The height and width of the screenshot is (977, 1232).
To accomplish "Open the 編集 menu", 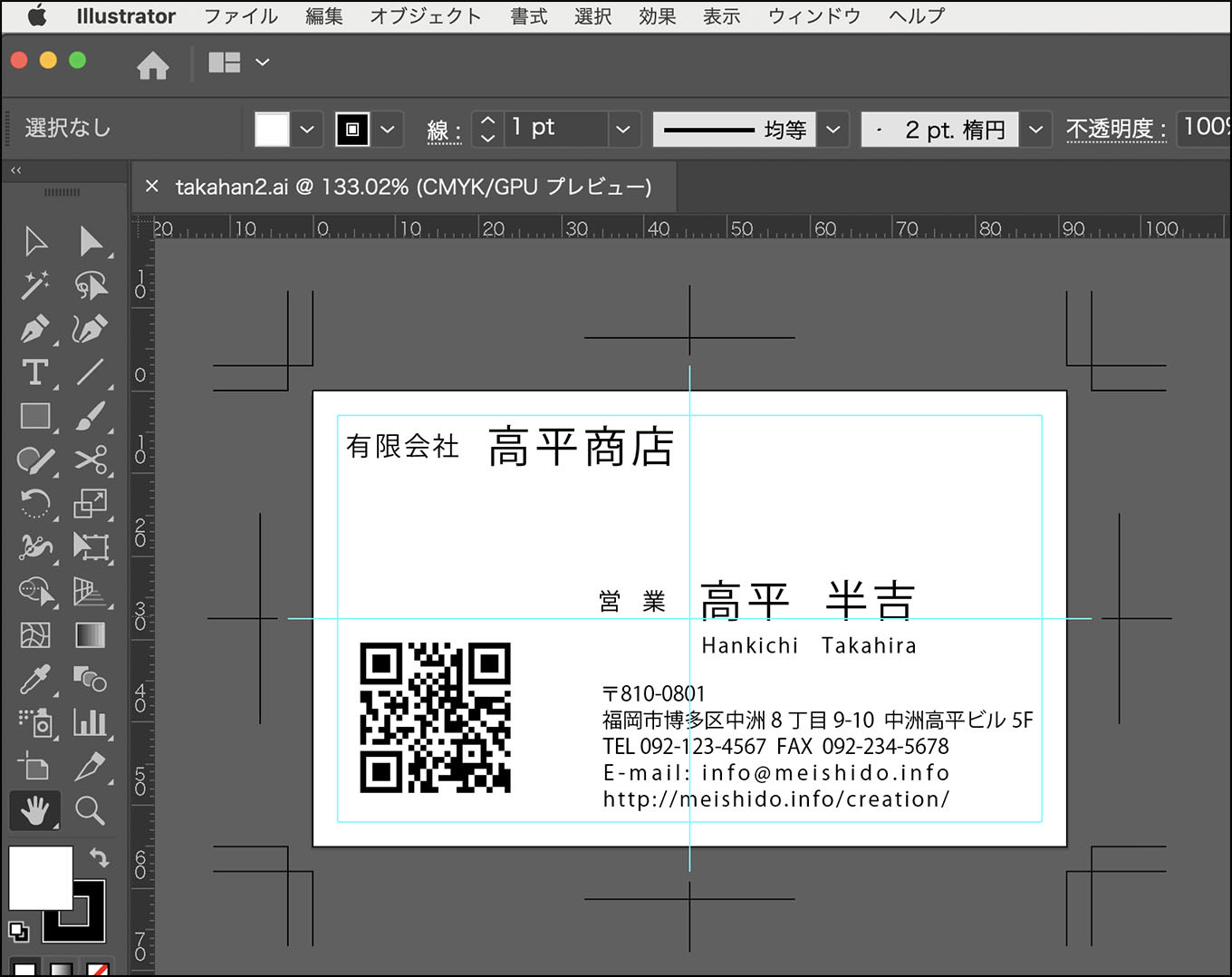I will (324, 16).
